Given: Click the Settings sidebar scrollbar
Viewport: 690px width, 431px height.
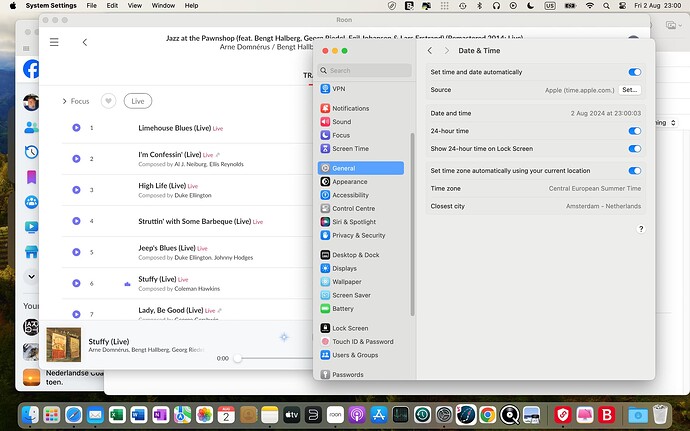Looking at the screenshot, I should pos(412,225).
